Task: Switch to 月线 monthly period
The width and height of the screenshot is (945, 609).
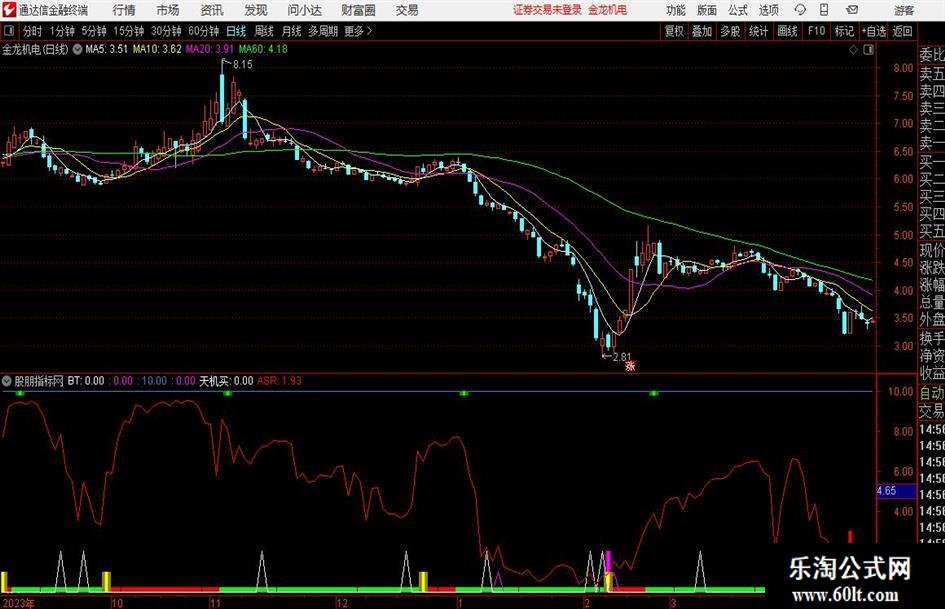Action: (x=291, y=31)
